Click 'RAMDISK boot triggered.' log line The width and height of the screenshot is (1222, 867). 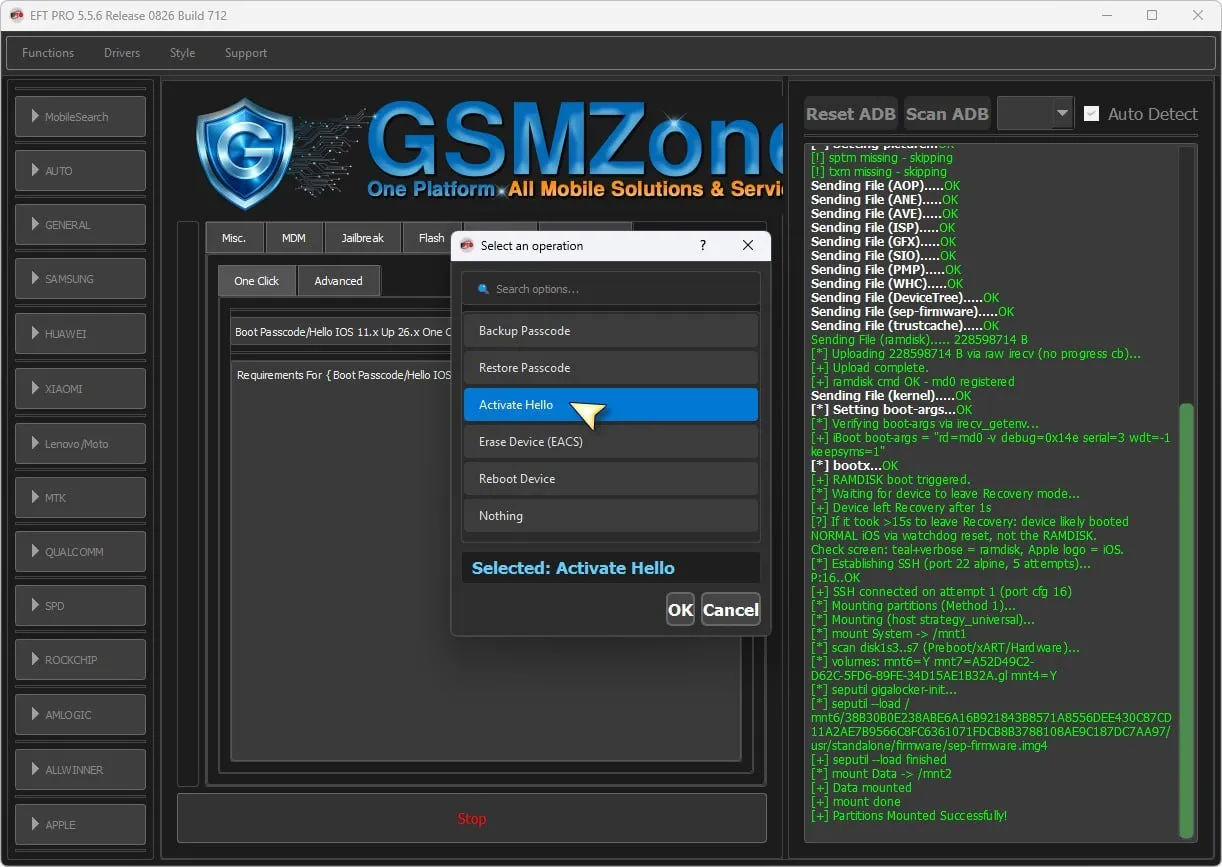pyautogui.click(x=891, y=480)
